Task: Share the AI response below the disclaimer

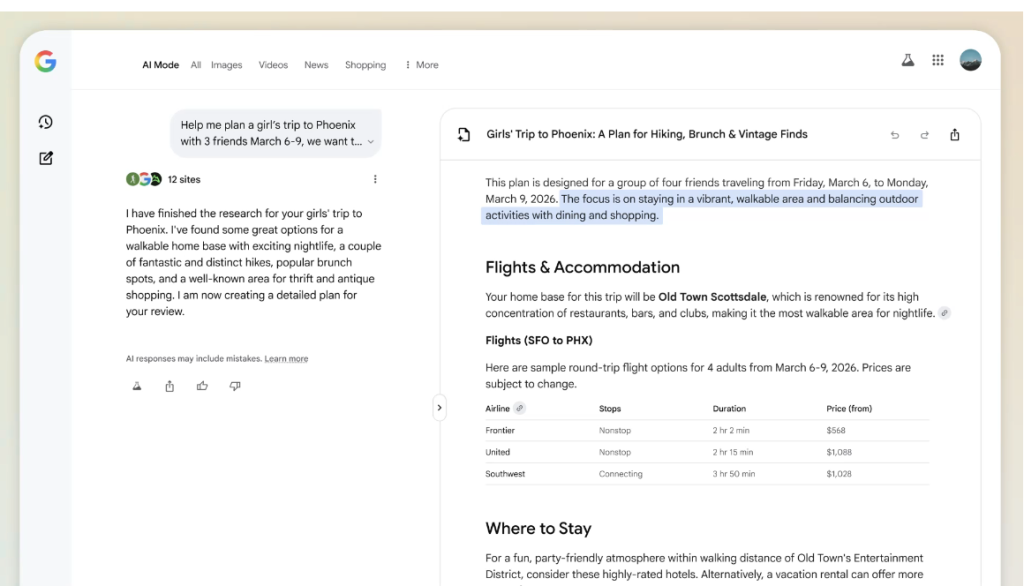Action: coord(170,386)
